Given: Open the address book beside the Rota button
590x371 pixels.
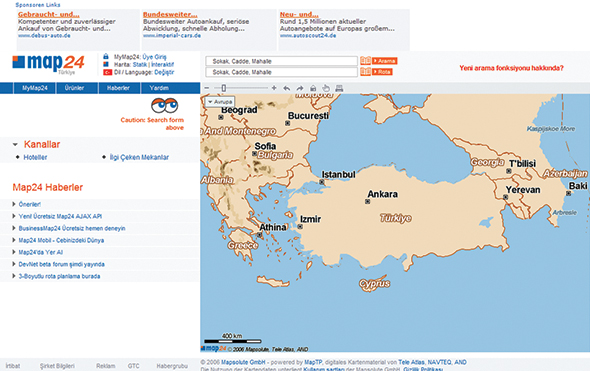Looking at the screenshot, I should (365, 71).
